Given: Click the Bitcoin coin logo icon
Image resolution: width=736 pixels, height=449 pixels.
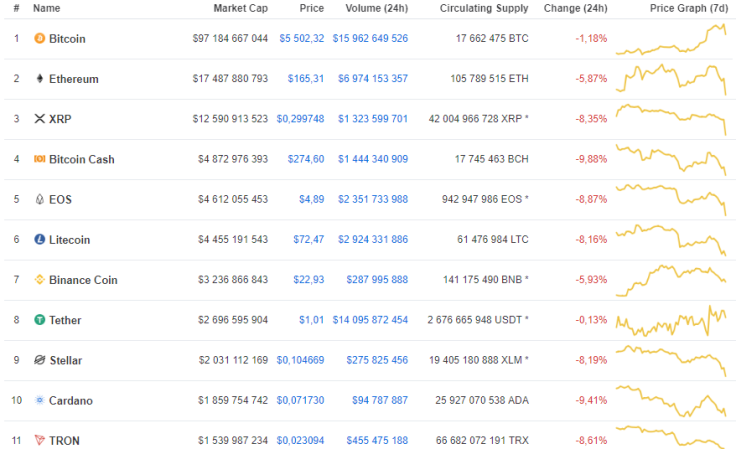Looking at the screenshot, I should click(x=40, y=38).
